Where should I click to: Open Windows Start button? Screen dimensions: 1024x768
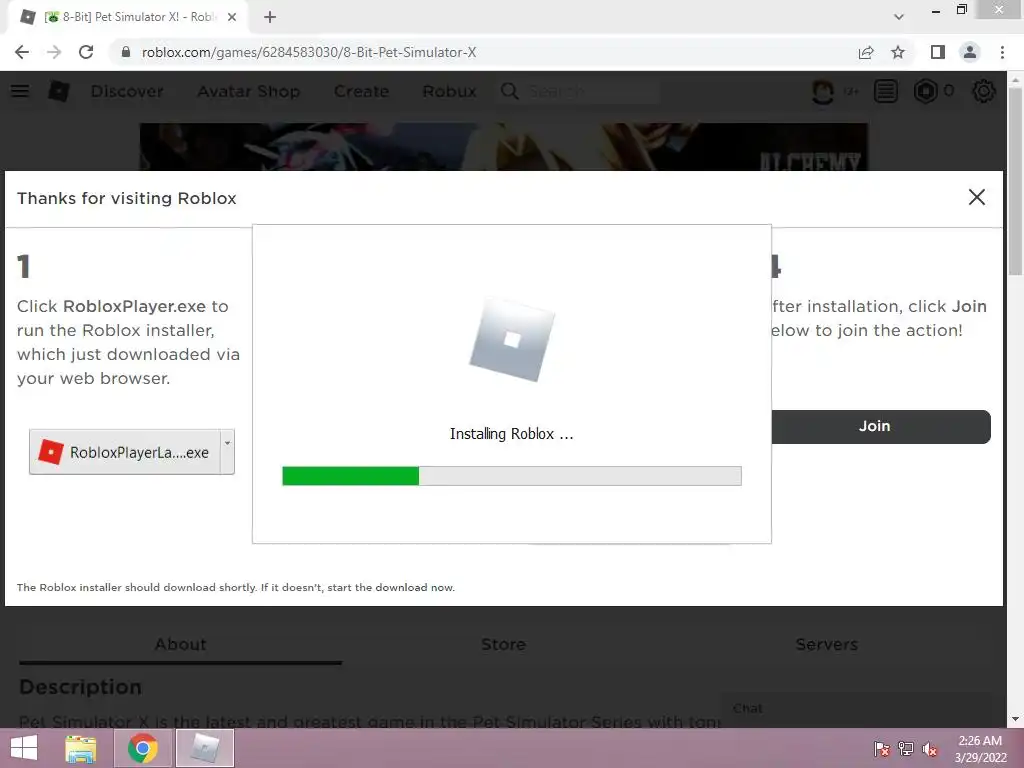[x=24, y=748]
